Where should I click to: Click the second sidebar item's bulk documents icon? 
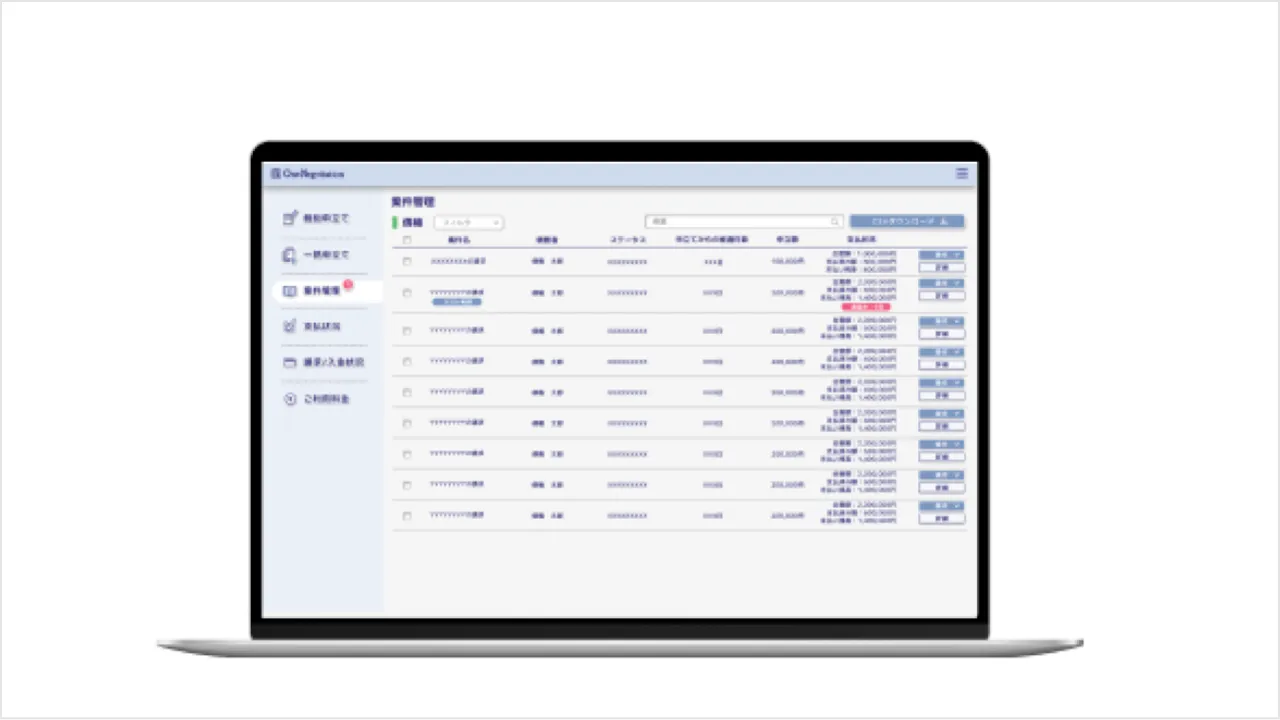pyautogui.click(x=289, y=255)
